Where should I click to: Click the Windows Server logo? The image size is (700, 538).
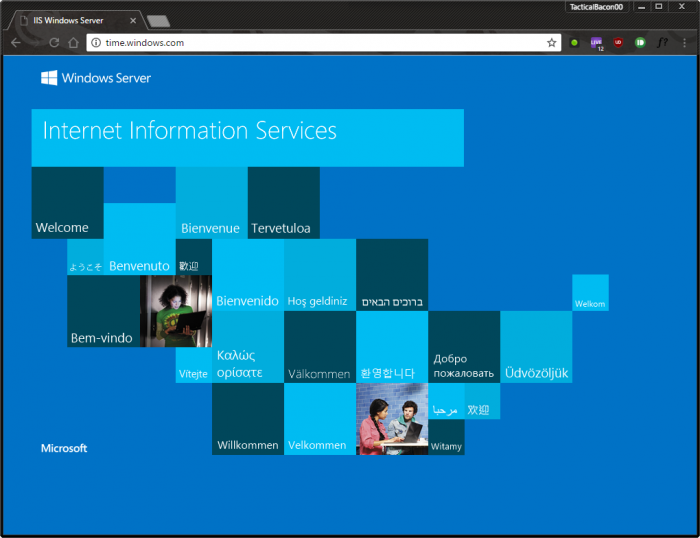[x=96, y=78]
